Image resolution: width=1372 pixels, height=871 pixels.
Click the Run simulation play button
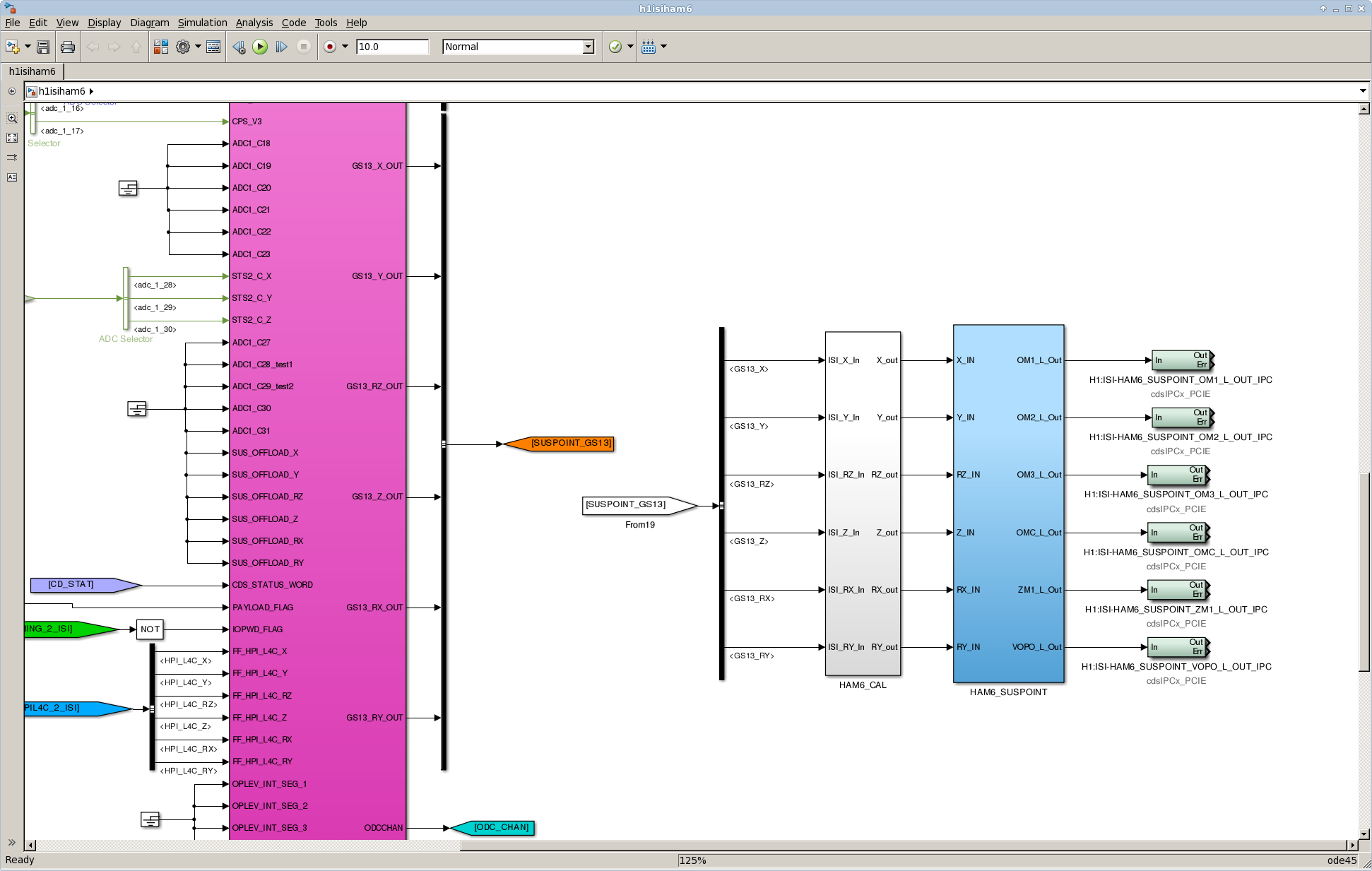click(260, 47)
